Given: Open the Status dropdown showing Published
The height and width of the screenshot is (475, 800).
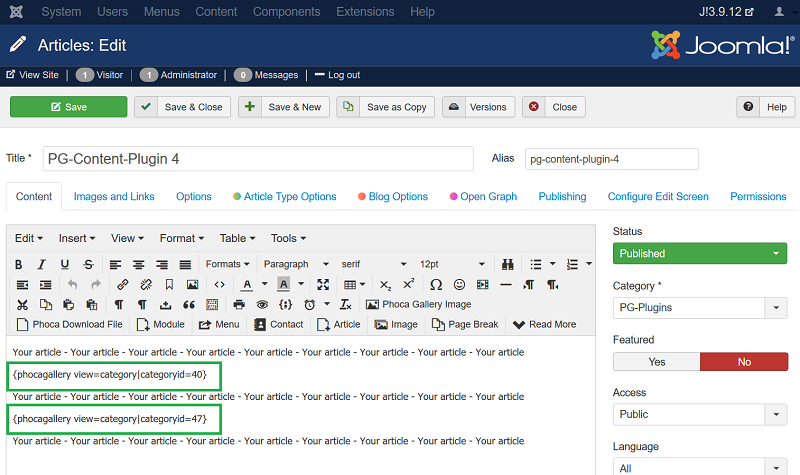Looking at the screenshot, I should [x=699, y=254].
